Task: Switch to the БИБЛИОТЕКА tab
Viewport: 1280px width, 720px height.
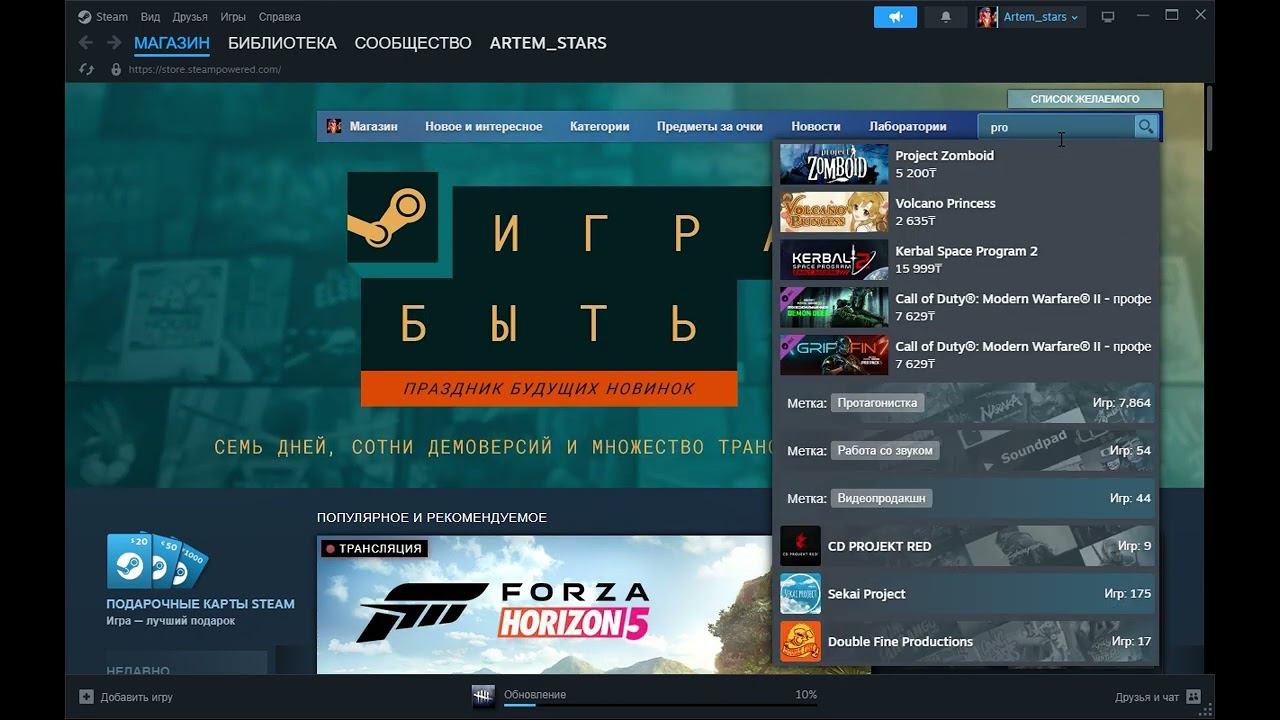Action: click(282, 43)
